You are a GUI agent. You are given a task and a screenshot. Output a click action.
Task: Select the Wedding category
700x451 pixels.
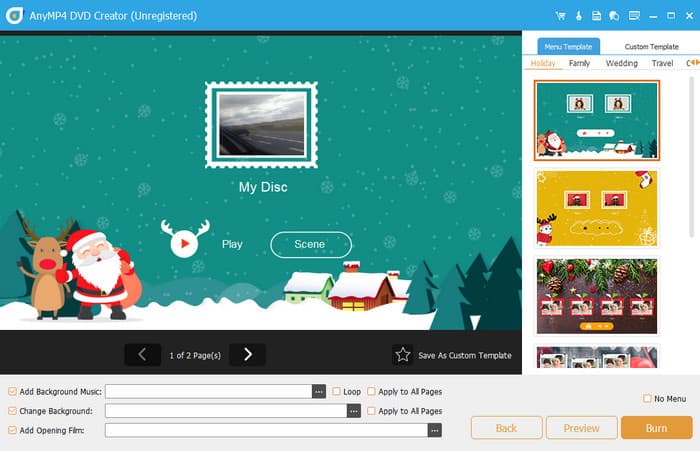621,63
